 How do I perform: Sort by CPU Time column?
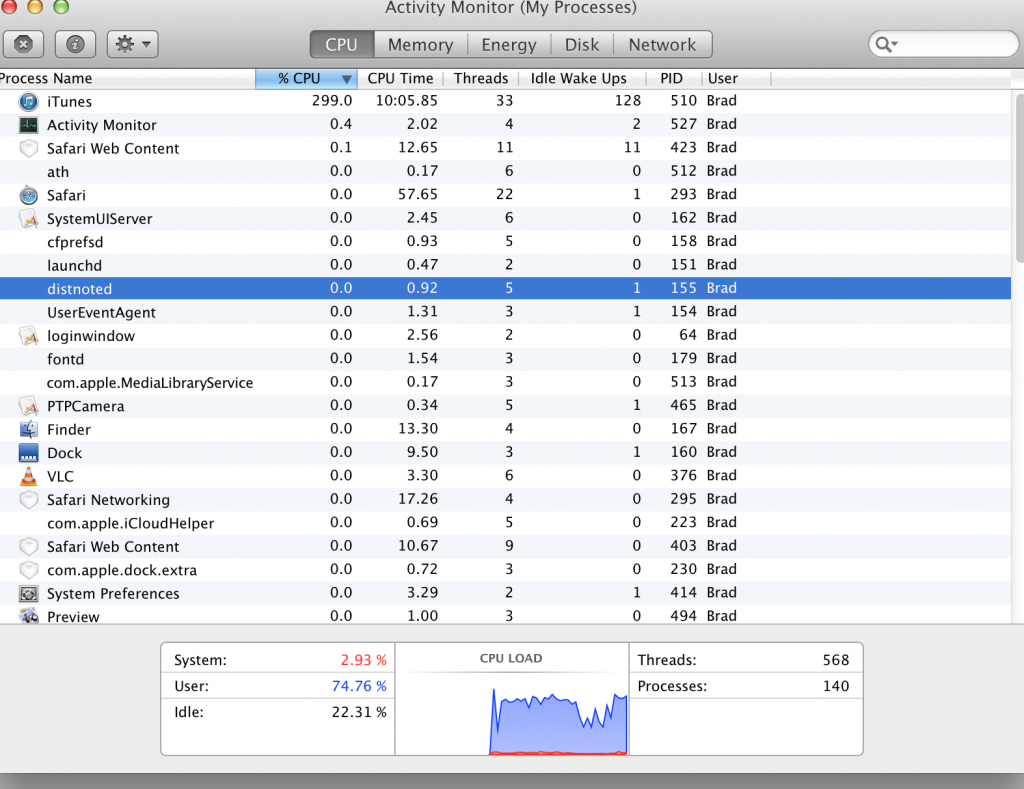pos(400,78)
